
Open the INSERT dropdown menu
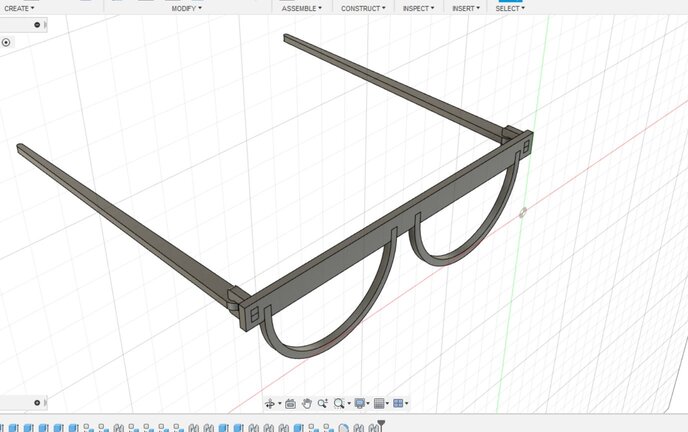pyautogui.click(x=466, y=8)
